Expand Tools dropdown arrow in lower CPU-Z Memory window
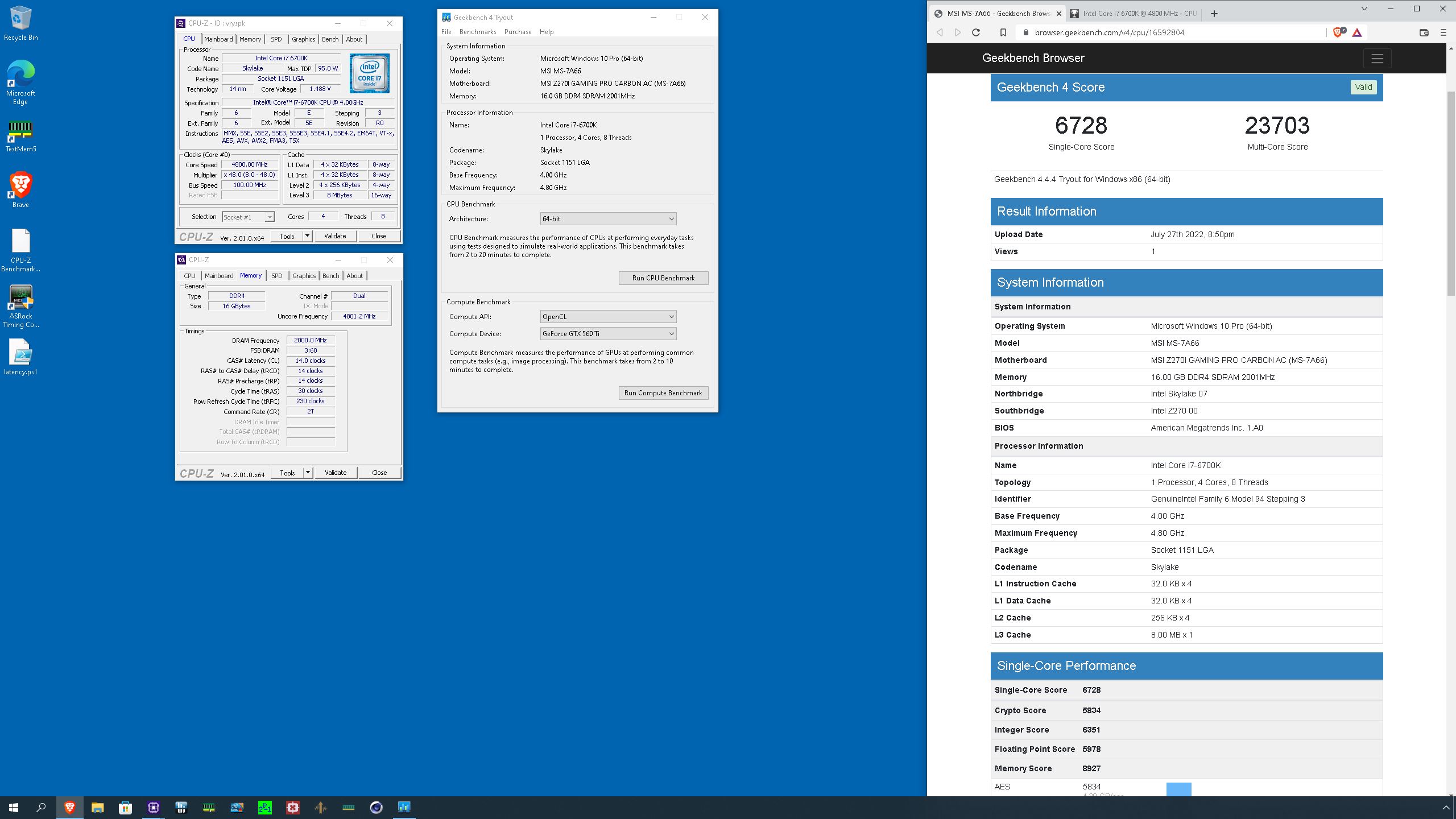This screenshot has width=1456, height=819. point(308,472)
